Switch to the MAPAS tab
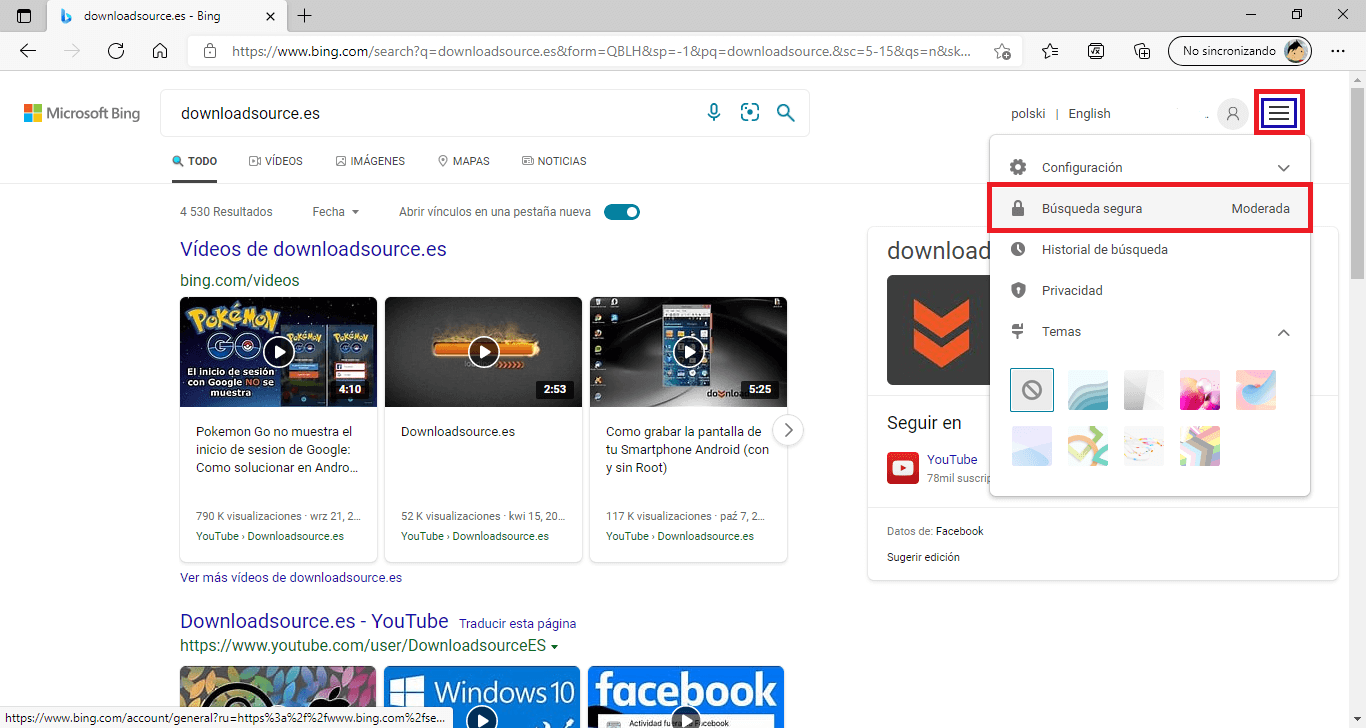The height and width of the screenshot is (728, 1366). (x=464, y=161)
